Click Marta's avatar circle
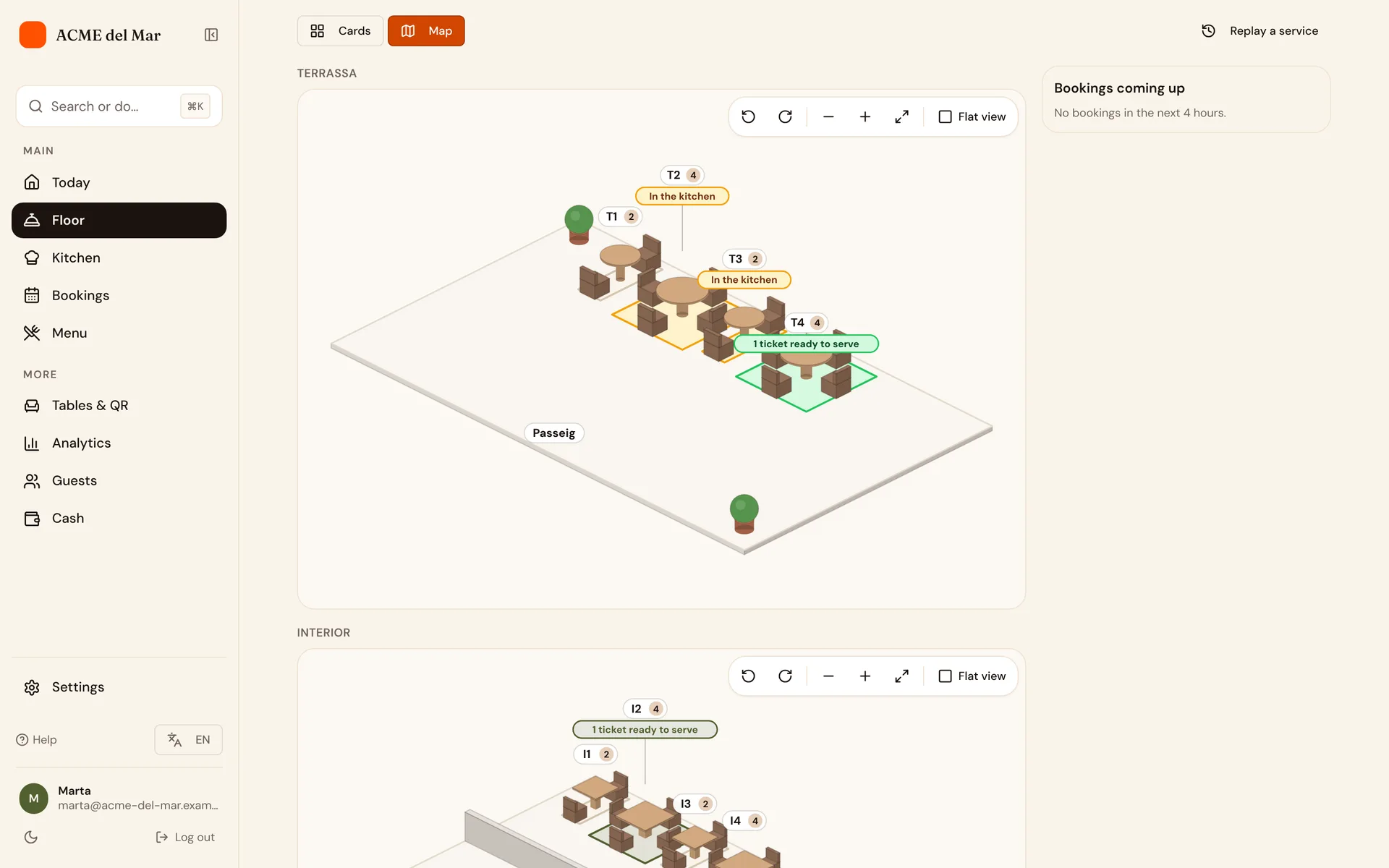The width and height of the screenshot is (1389, 868). [x=33, y=798]
